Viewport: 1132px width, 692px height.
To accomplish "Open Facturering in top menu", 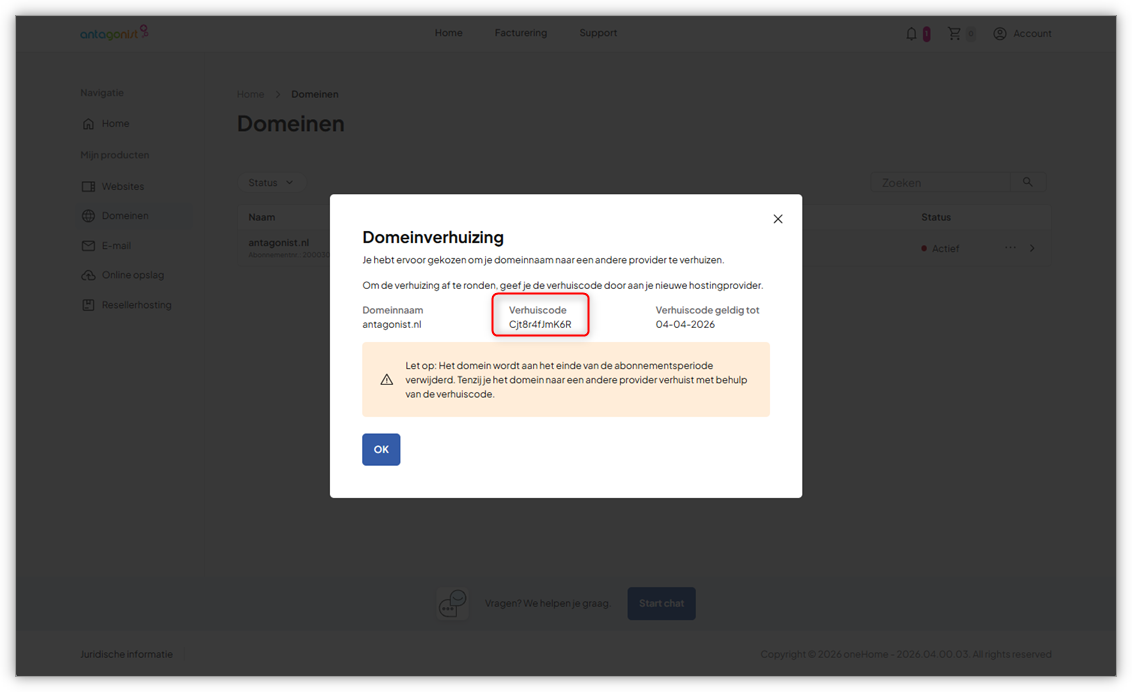I will tap(520, 33).
